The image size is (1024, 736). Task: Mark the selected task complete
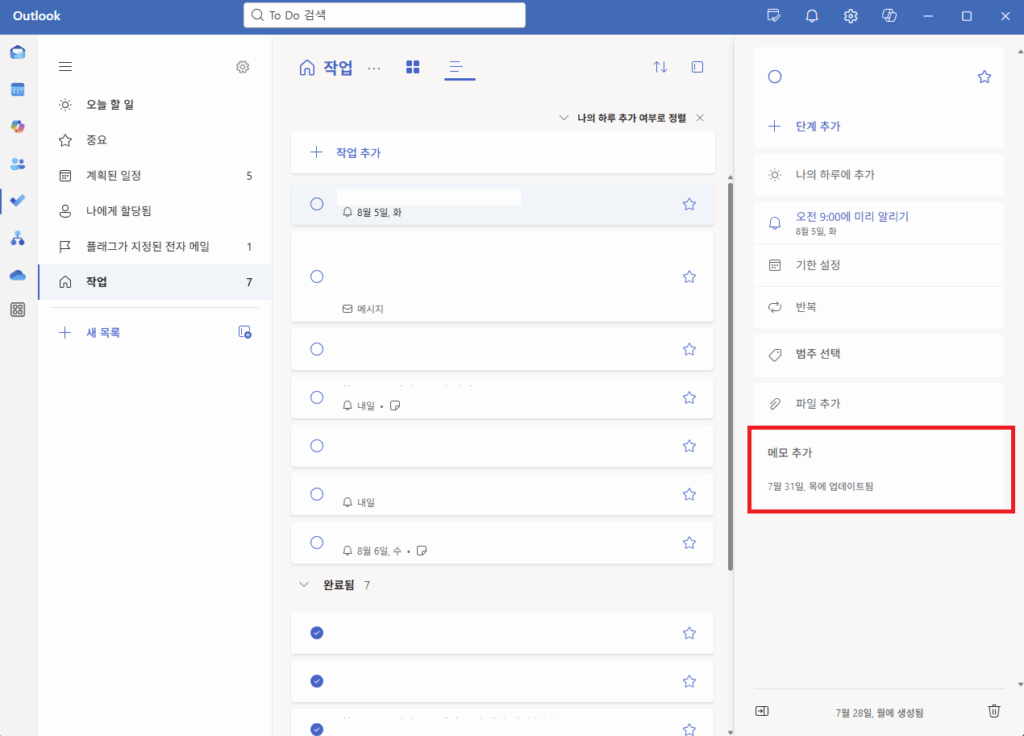775,76
